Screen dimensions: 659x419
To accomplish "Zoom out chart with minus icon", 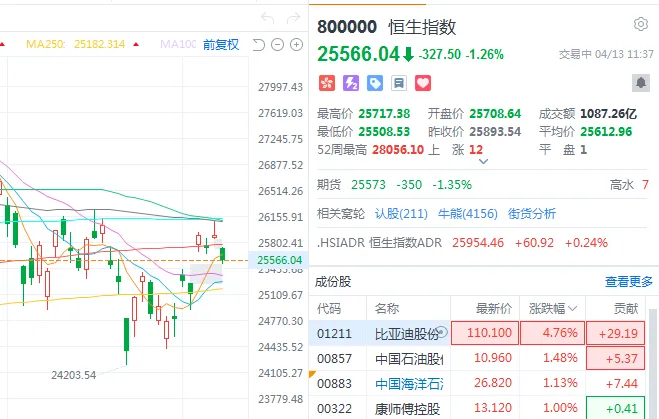I will [277, 44].
